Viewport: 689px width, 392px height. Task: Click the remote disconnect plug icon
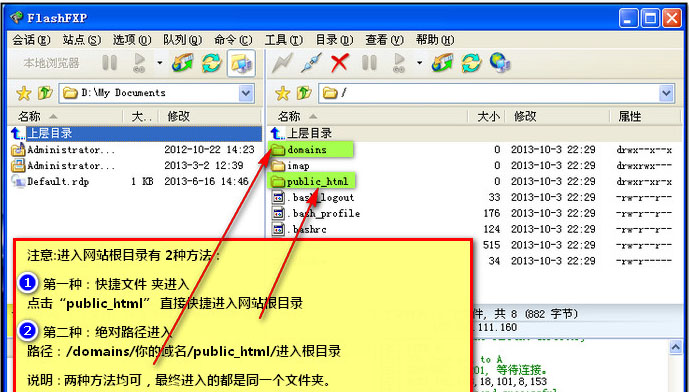311,63
